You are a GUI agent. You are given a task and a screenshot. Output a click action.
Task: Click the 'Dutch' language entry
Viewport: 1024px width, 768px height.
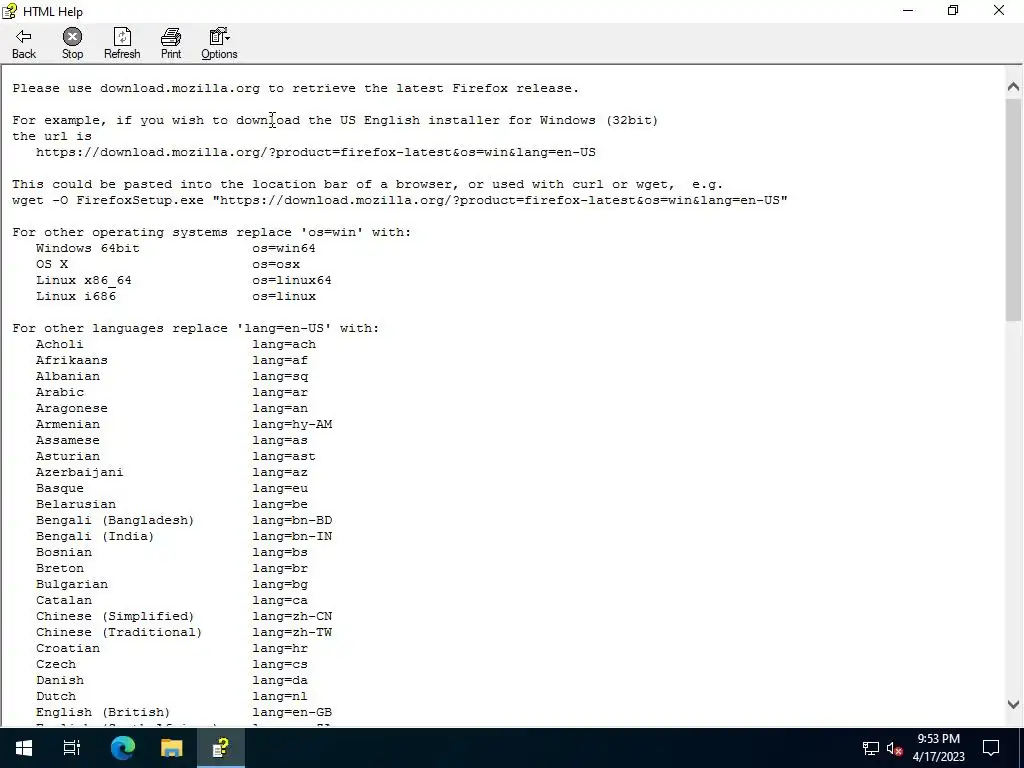[56, 696]
